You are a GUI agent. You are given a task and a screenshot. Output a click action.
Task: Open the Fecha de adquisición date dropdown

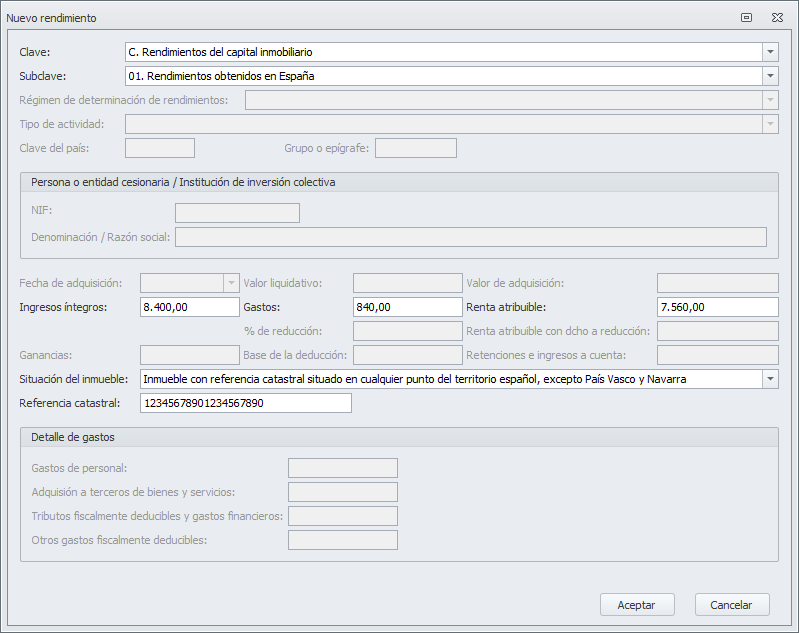click(232, 283)
